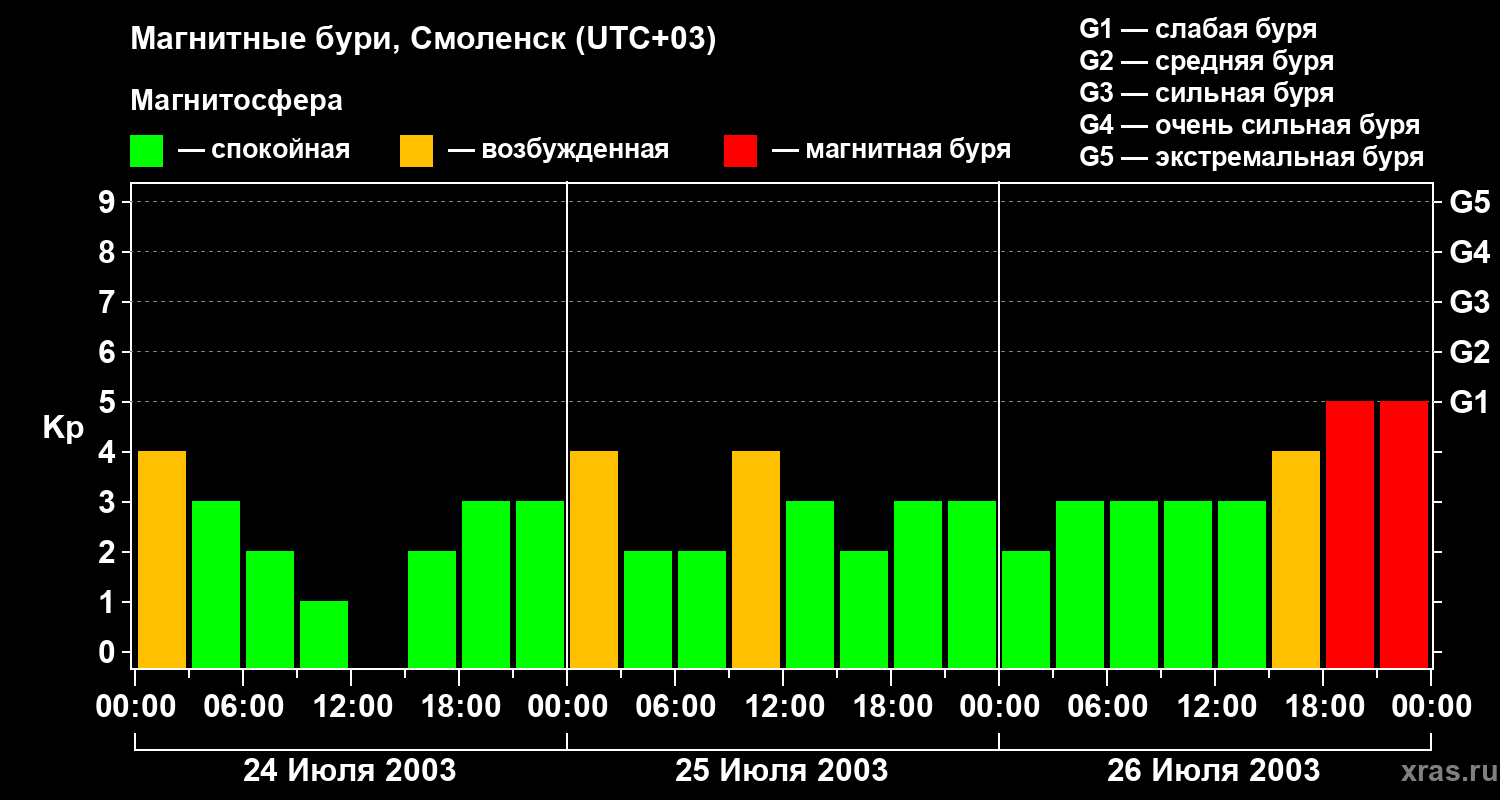The width and height of the screenshot is (1500, 800).
Task: Click the '24 Июля 2003' date label
Action: point(350,771)
